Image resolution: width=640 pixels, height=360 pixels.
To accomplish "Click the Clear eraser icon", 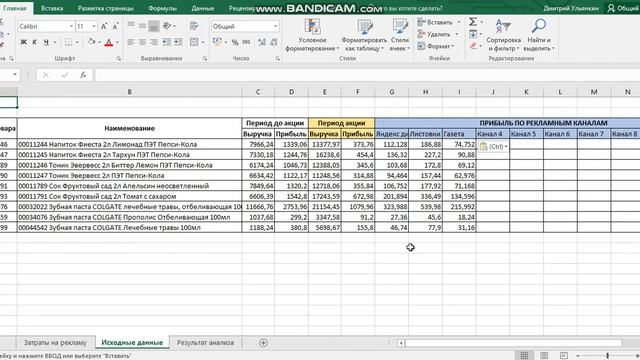I will pyautogui.click(x=473, y=46).
